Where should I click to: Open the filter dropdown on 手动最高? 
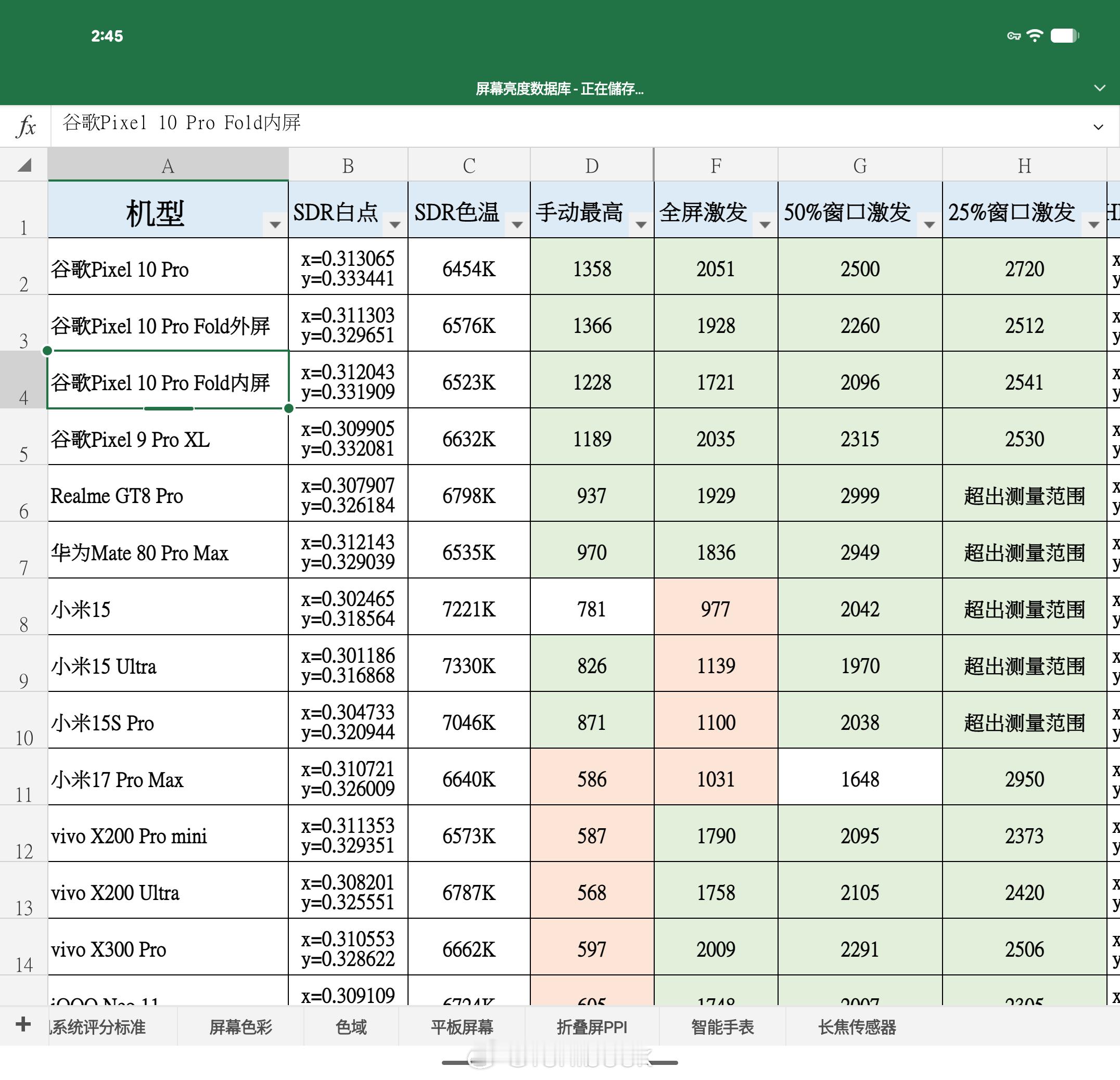640,226
